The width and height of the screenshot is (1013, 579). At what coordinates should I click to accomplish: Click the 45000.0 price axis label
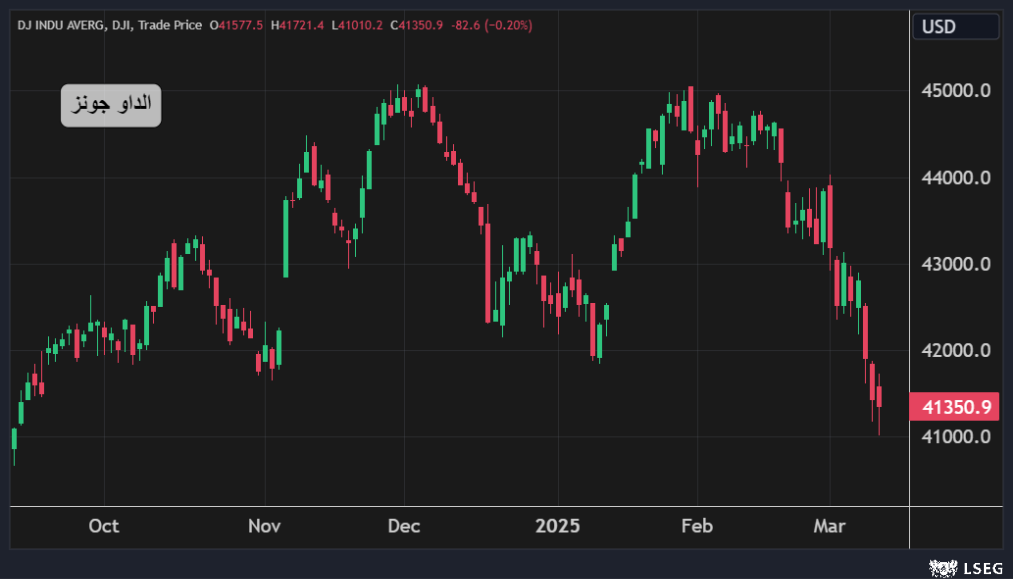(956, 91)
